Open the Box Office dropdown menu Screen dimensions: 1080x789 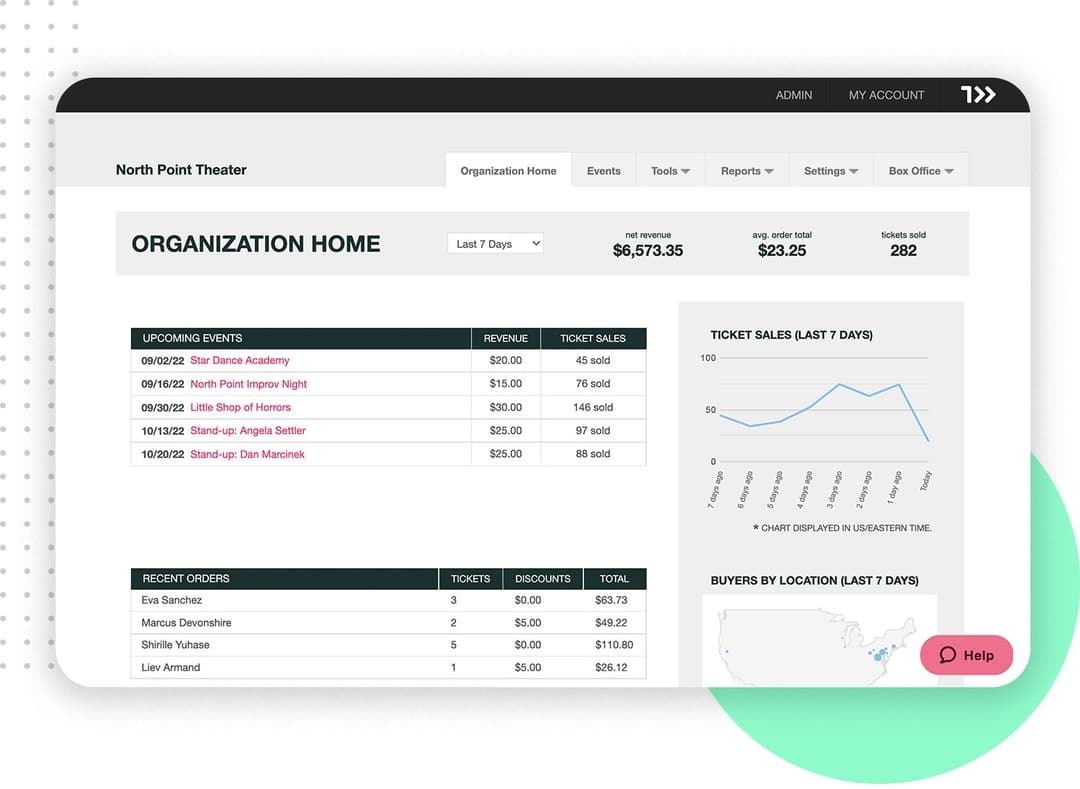(921, 171)
